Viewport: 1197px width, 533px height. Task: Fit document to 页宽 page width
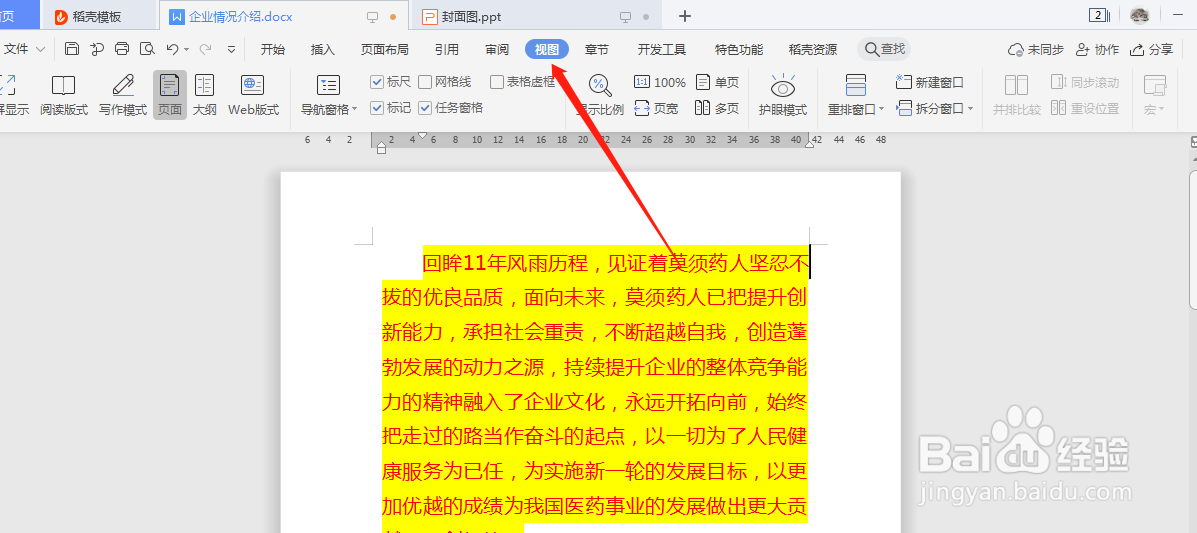tap(656, 108)
